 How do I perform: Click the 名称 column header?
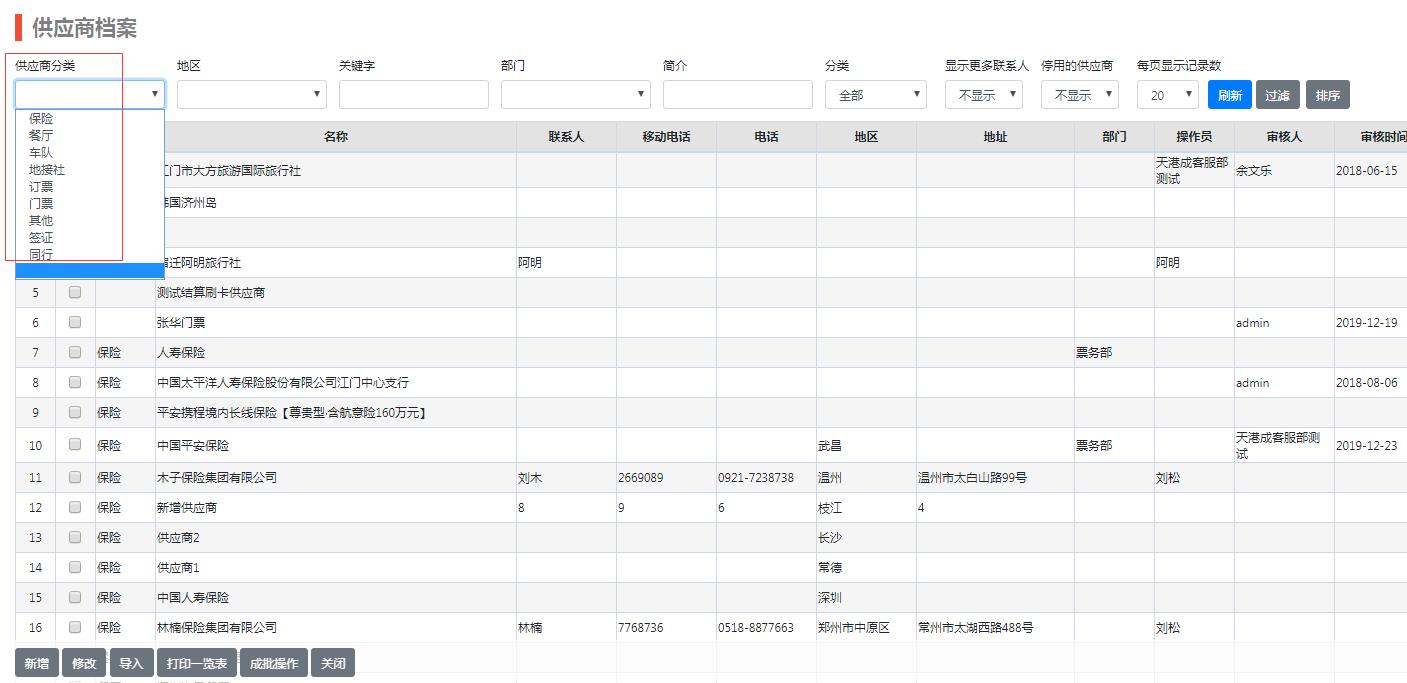pos(336,137)
